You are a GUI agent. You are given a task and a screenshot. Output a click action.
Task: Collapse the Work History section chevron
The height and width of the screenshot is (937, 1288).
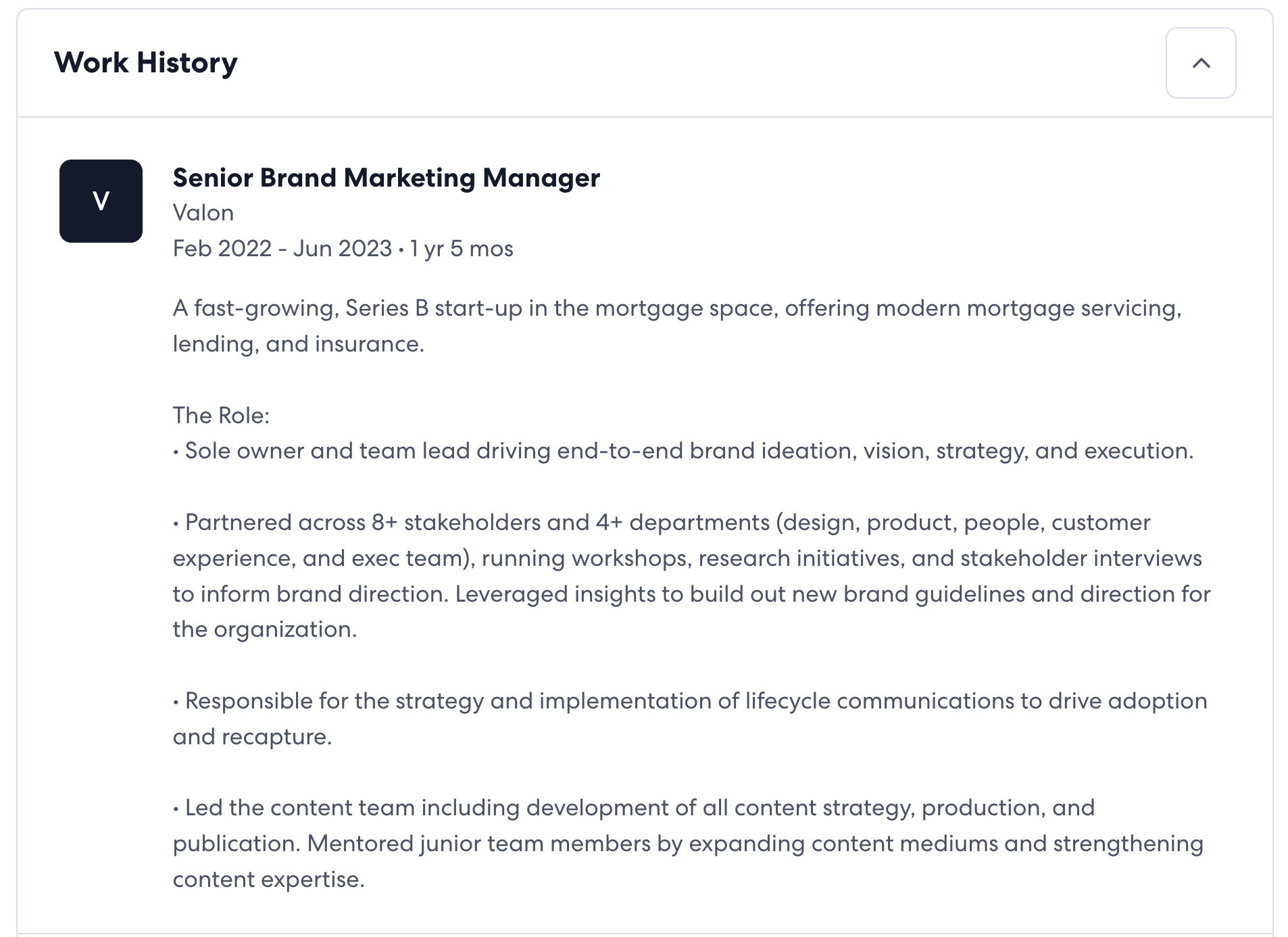click(1200, 63)
